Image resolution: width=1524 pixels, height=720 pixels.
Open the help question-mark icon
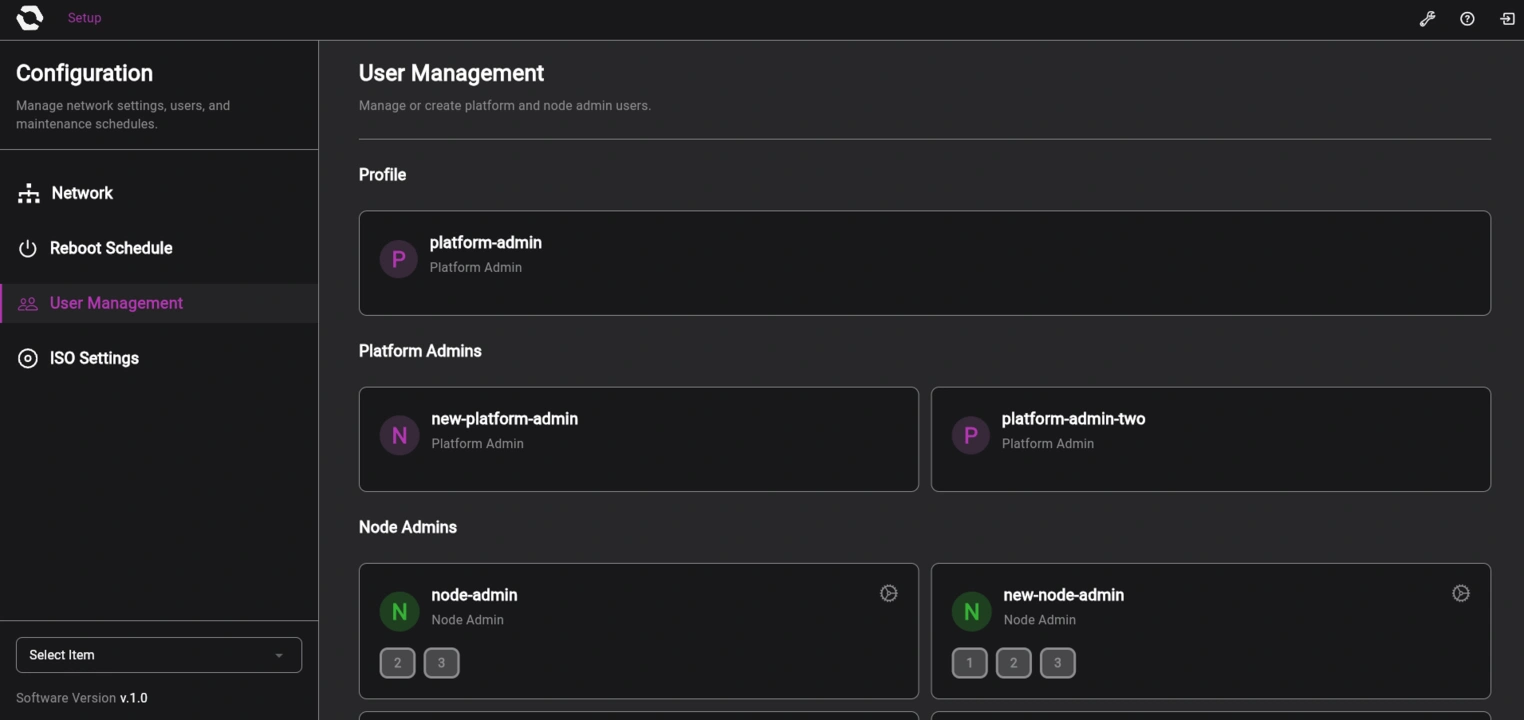1466,18
